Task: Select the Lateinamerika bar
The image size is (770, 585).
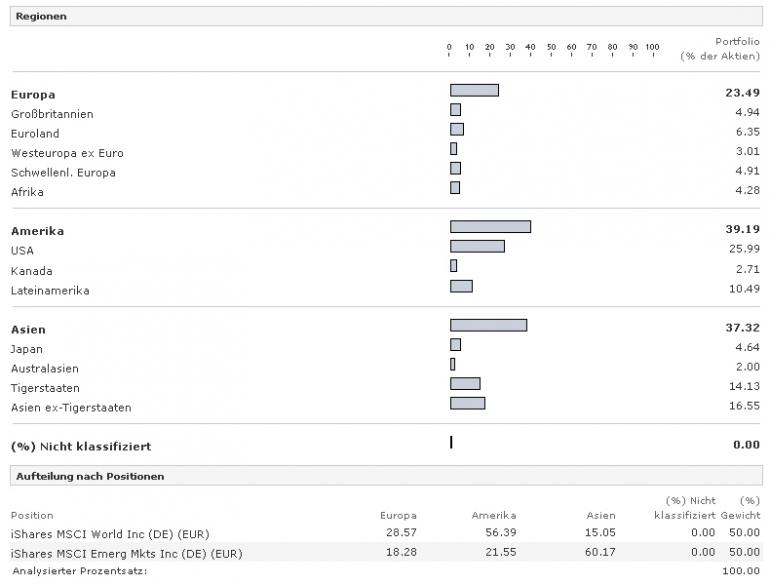Action: click(461, 286)
